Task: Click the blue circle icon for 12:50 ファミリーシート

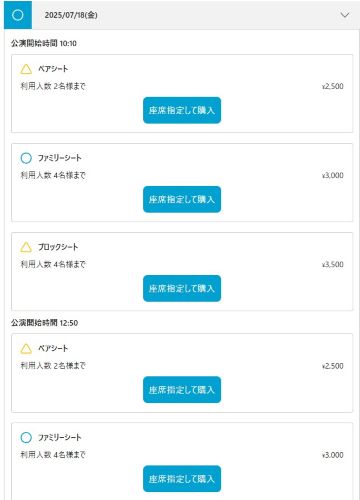Action: pos(26,437)
